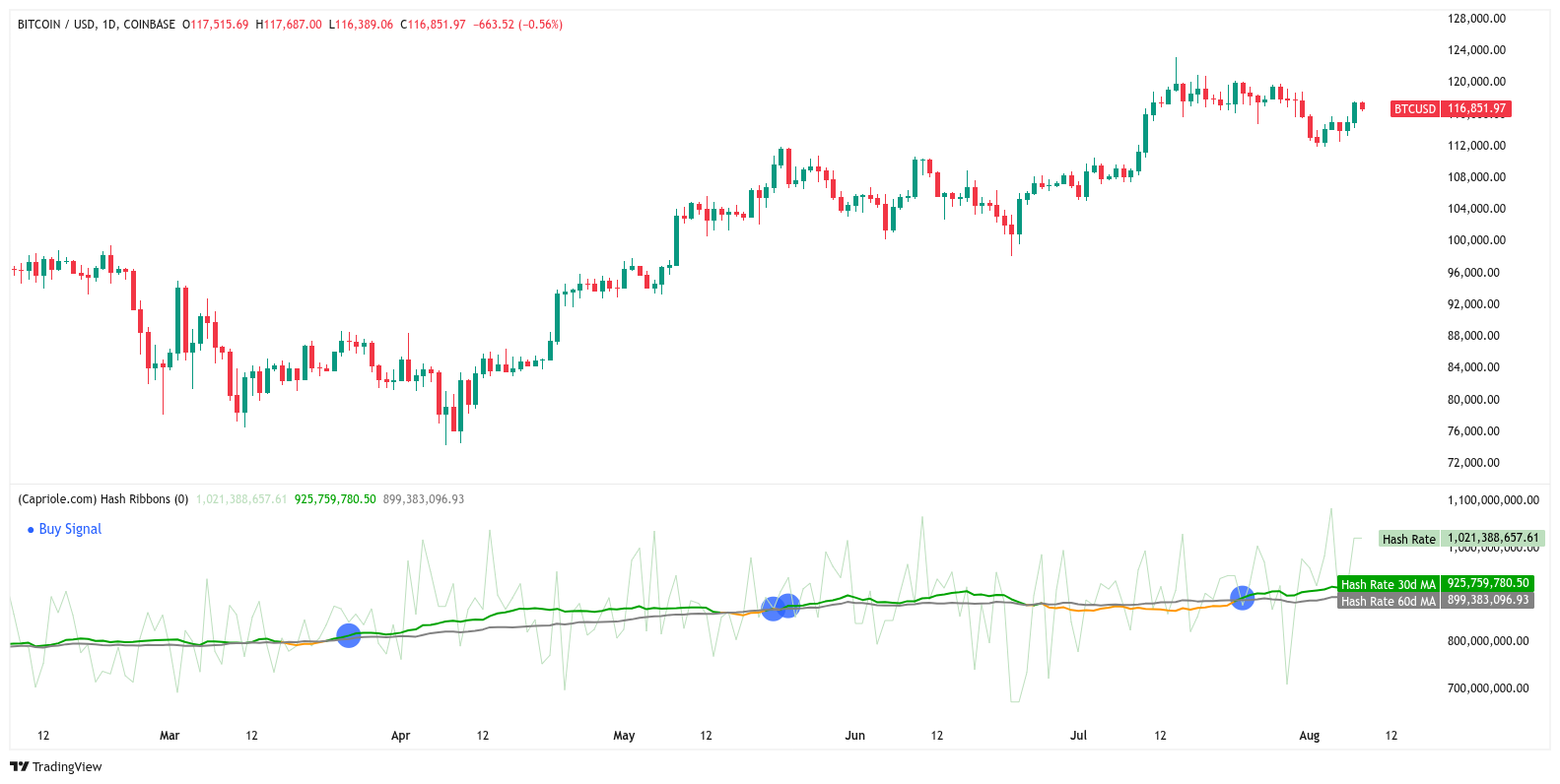1560x784 pixels.
Task: Click the Buy Signal legend dot
Action: click(31, 530)
